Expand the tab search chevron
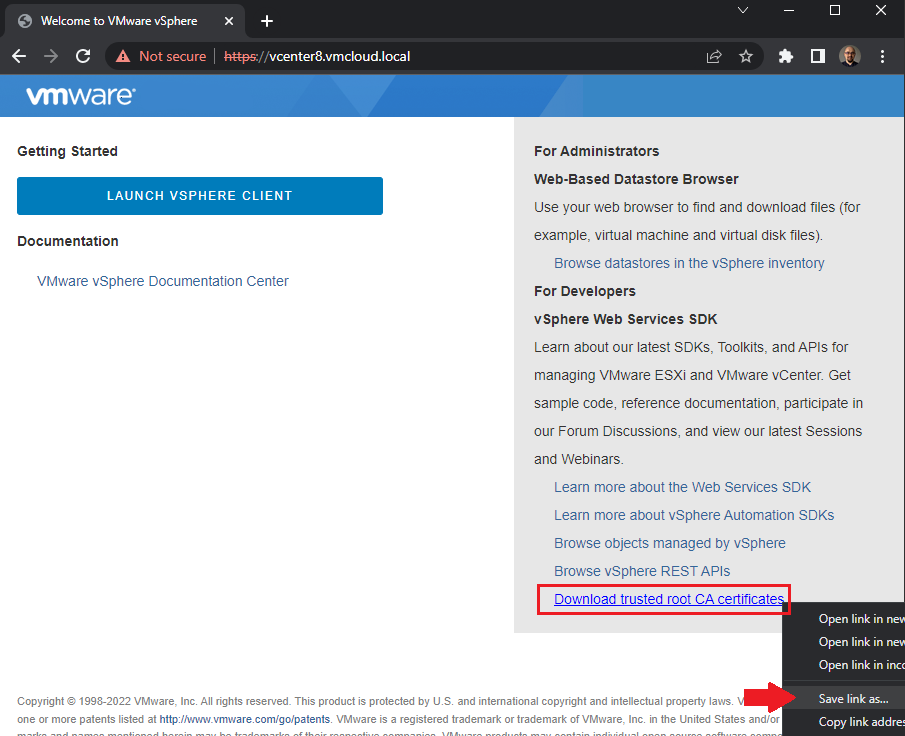 pos(743,11)
